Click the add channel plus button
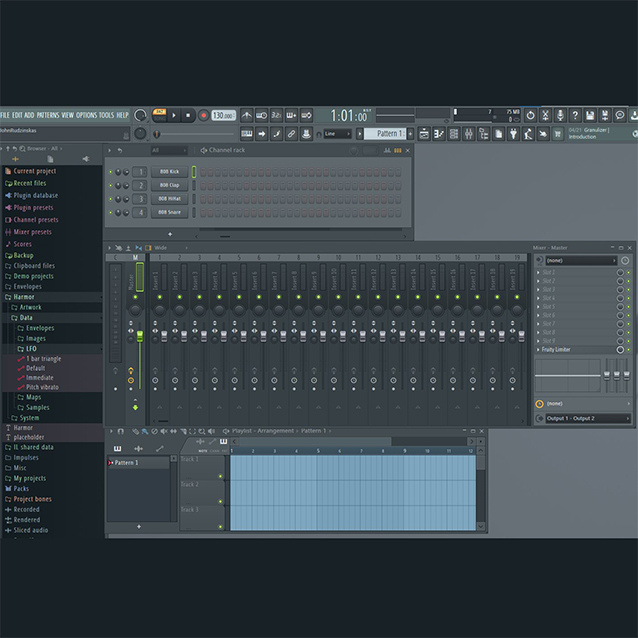The height and width of the screenshot is (638, 638). click(170, 234)
